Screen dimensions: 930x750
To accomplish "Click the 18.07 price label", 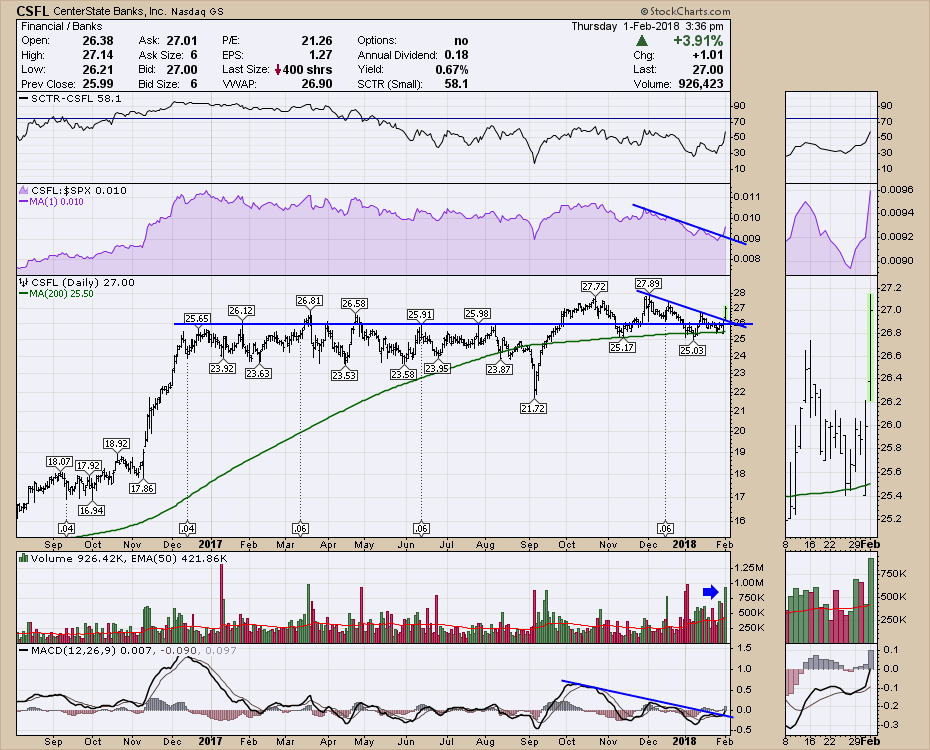I will coord(59,461).
